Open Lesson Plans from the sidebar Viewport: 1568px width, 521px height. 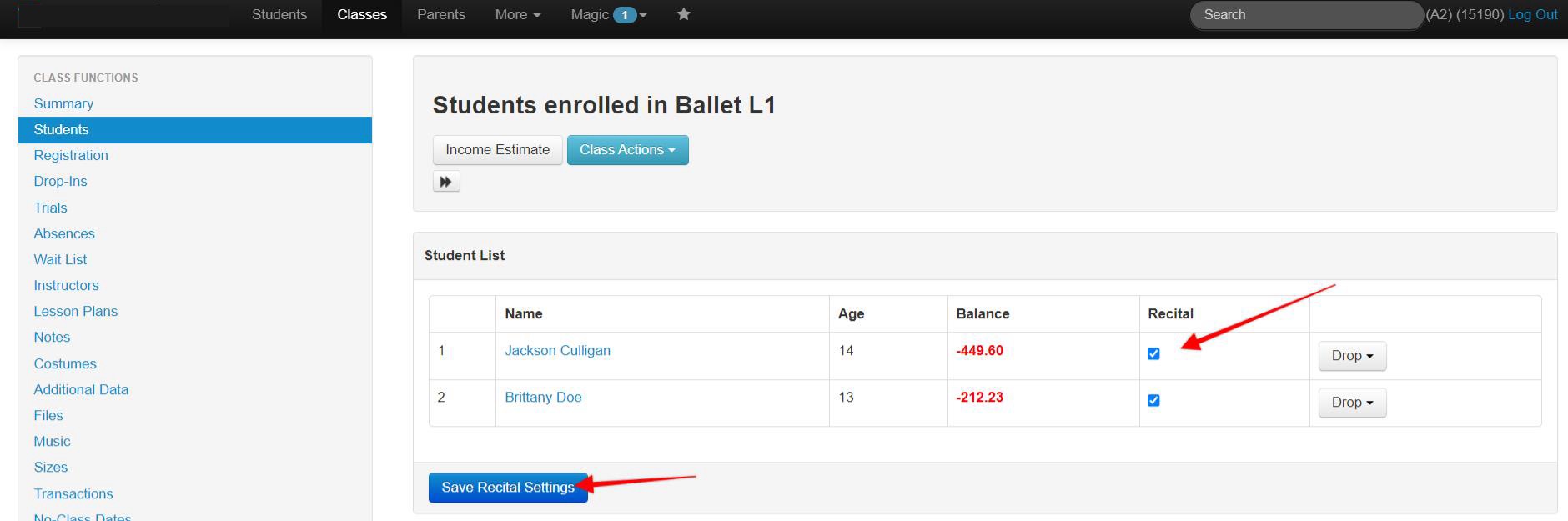pos(75,311)
